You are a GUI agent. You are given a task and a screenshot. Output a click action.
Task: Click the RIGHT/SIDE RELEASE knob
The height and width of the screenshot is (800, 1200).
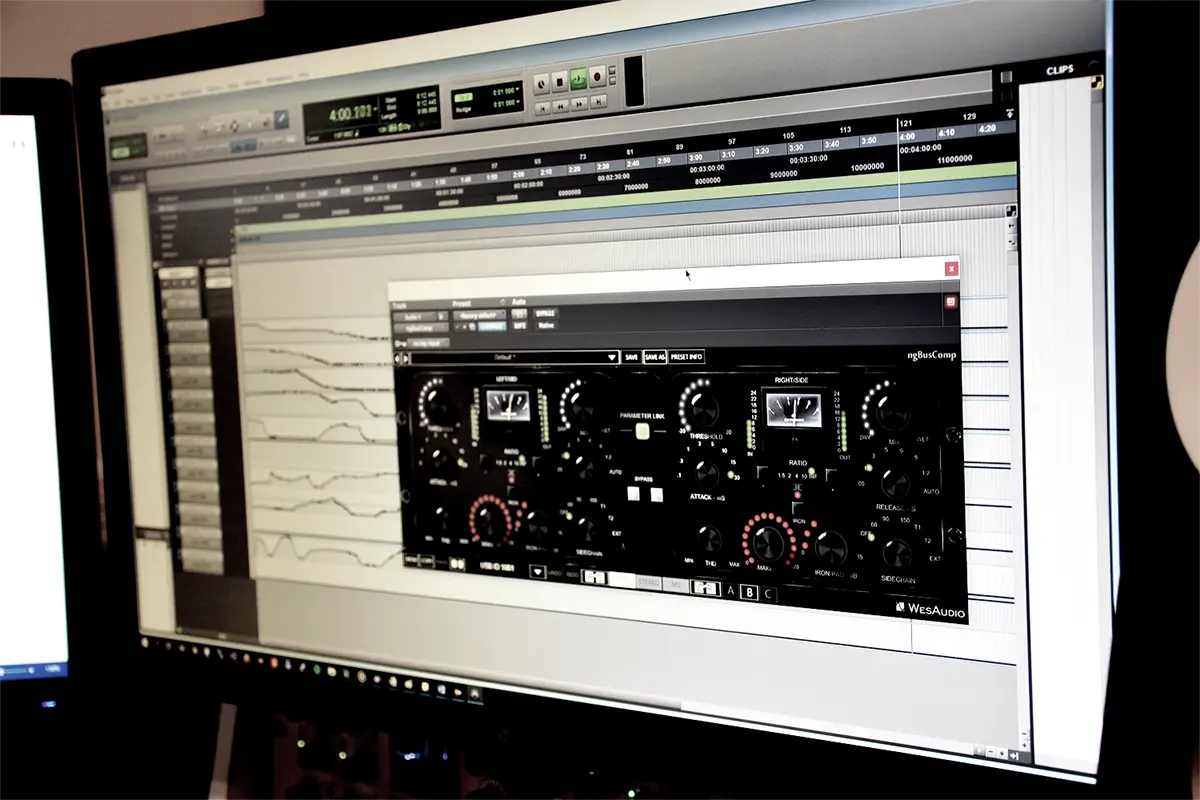(x=895, y=483)
